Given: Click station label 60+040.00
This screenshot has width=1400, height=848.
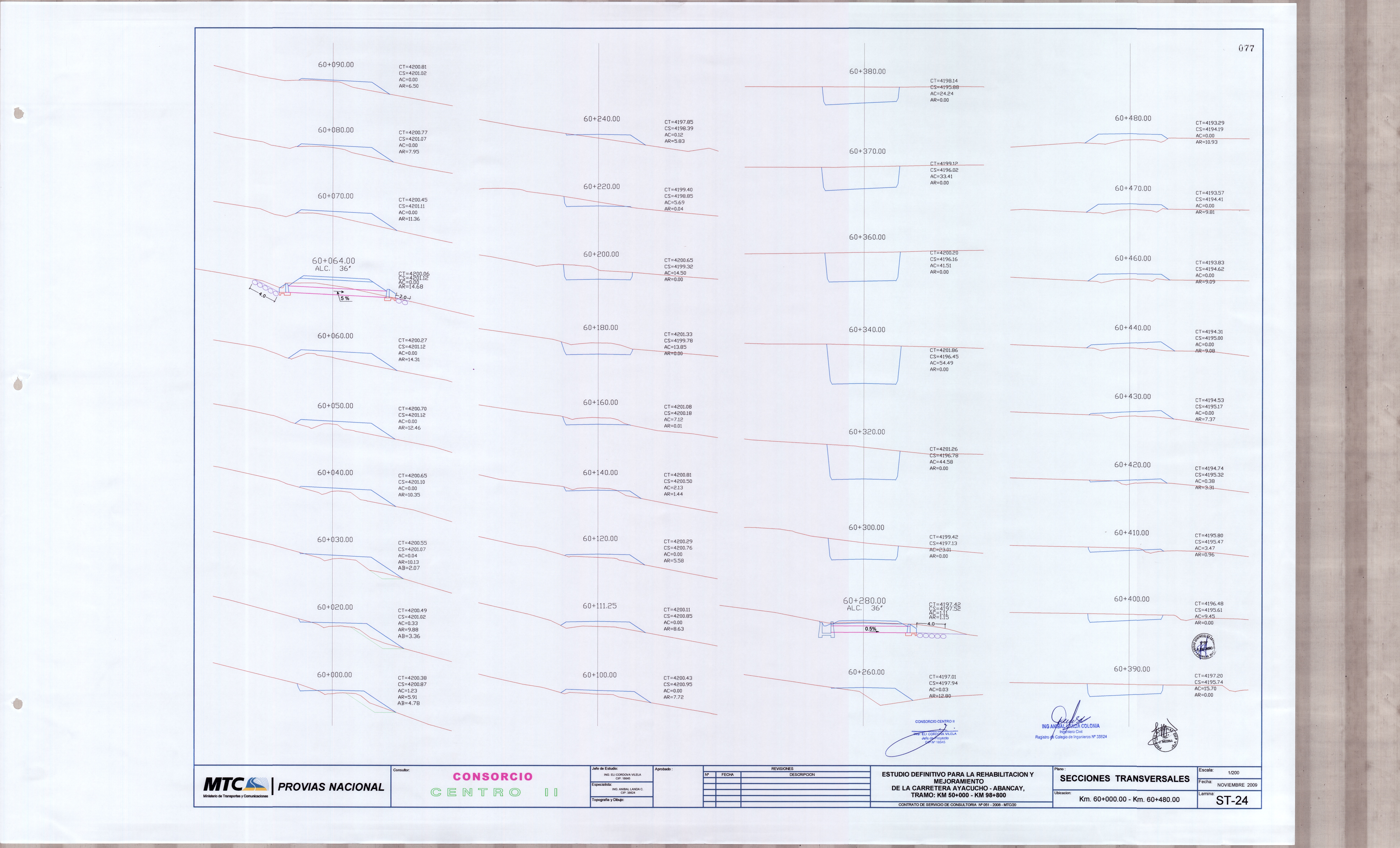Looking at the screenshot, I should [x=335, y=473].
